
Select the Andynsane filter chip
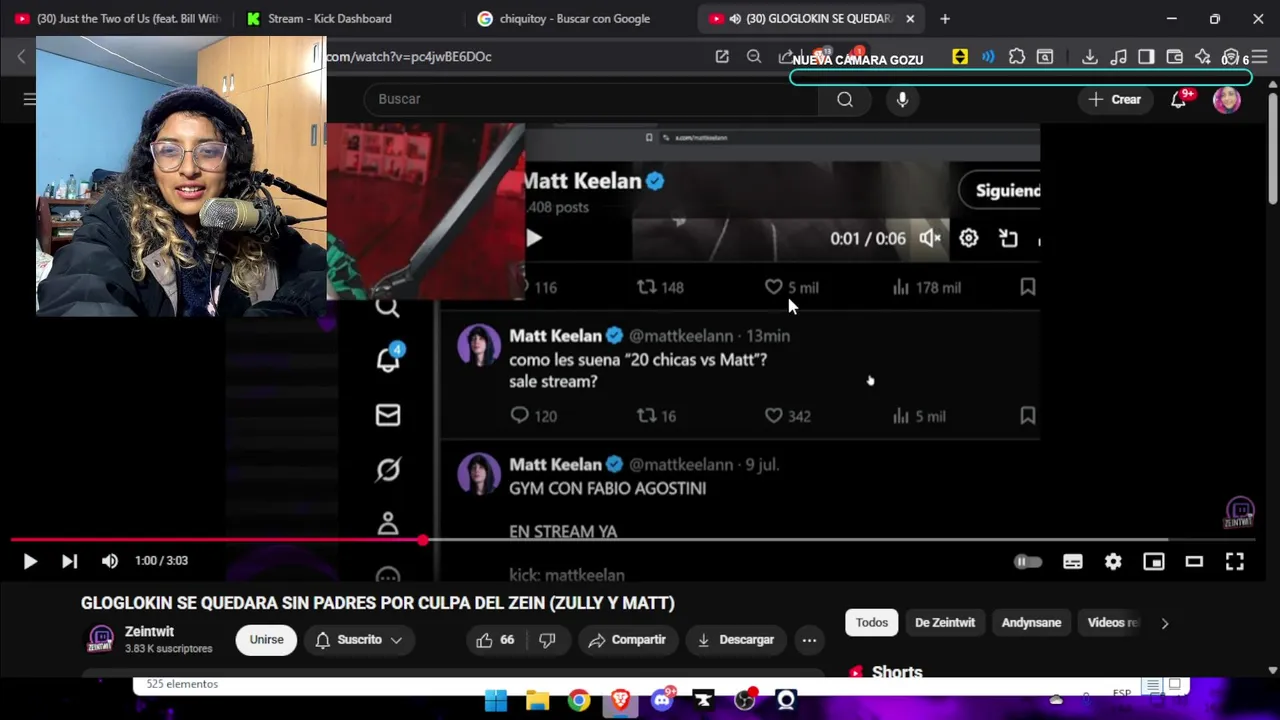[1031, 623]
